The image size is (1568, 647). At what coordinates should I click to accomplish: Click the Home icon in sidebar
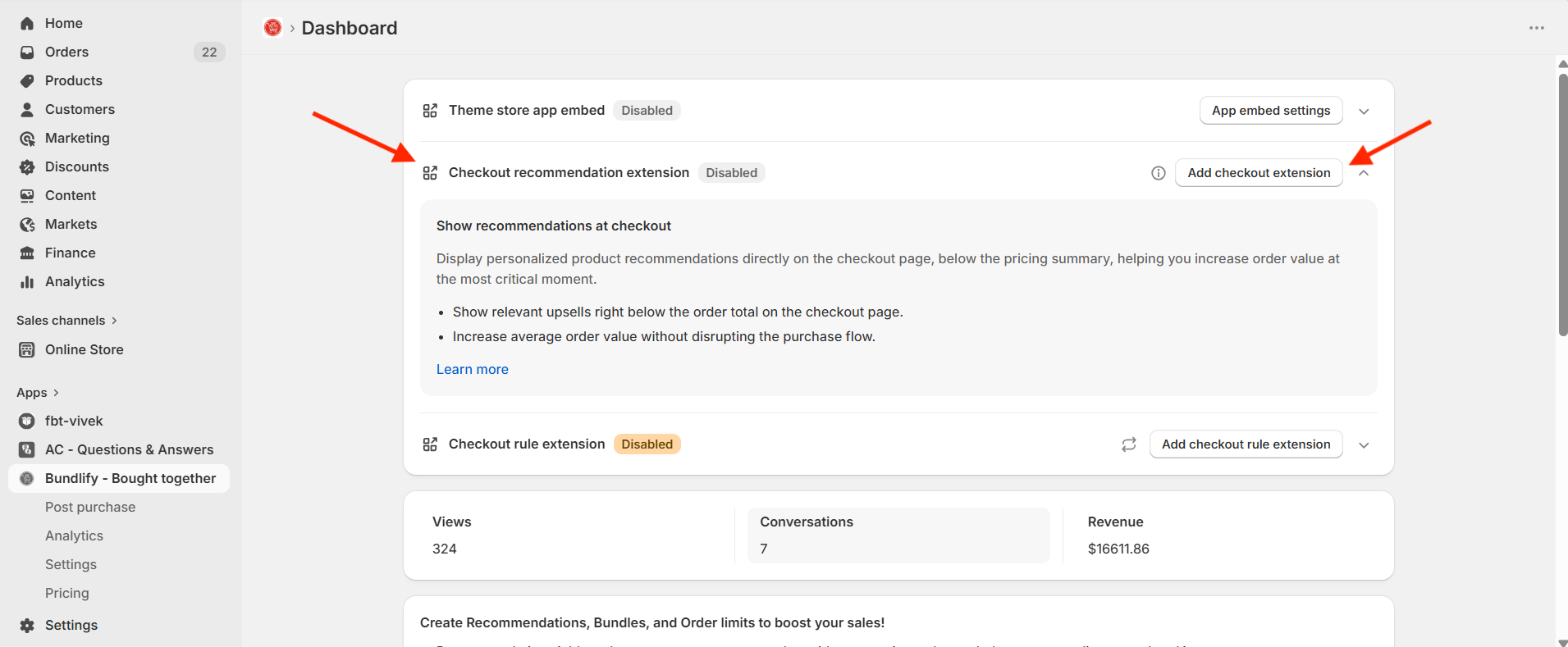pyautogui.click(x=27, y=24)
